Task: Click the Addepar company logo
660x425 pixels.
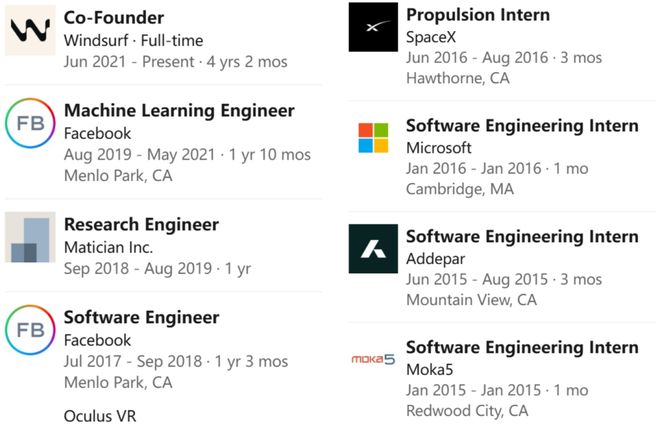Action: [x=373, y=249]
